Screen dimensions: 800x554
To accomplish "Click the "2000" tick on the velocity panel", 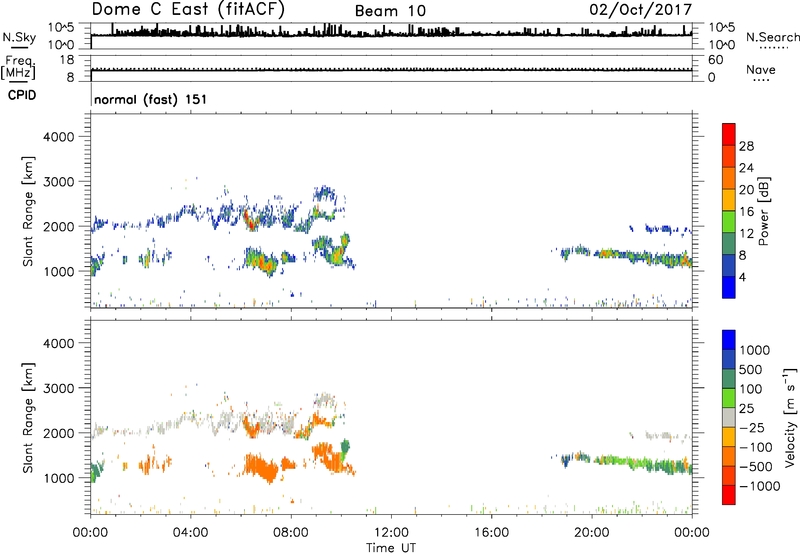I will (x=58, y=433).
